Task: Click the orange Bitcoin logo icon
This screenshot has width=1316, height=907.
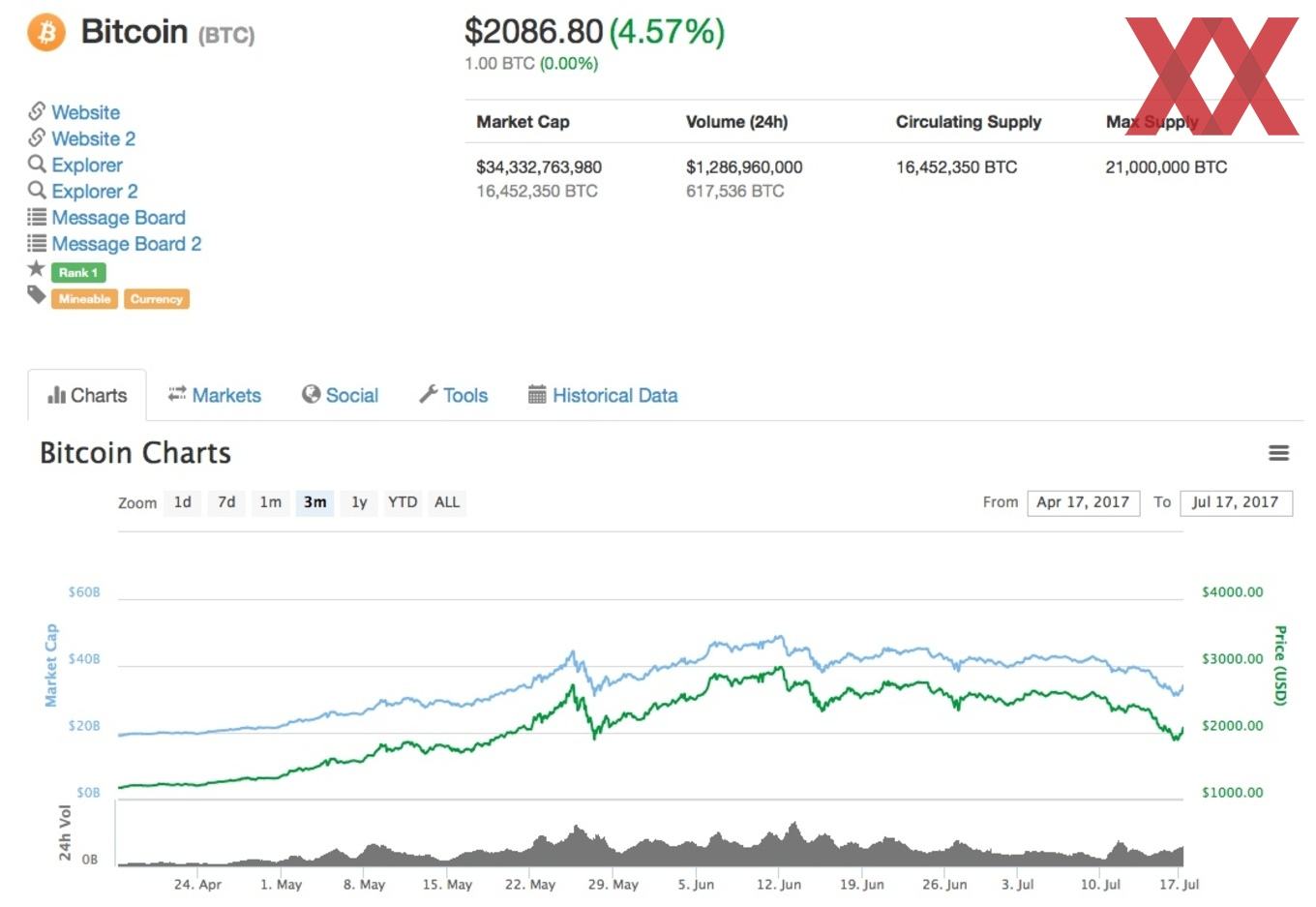Action: pos(45,32)
